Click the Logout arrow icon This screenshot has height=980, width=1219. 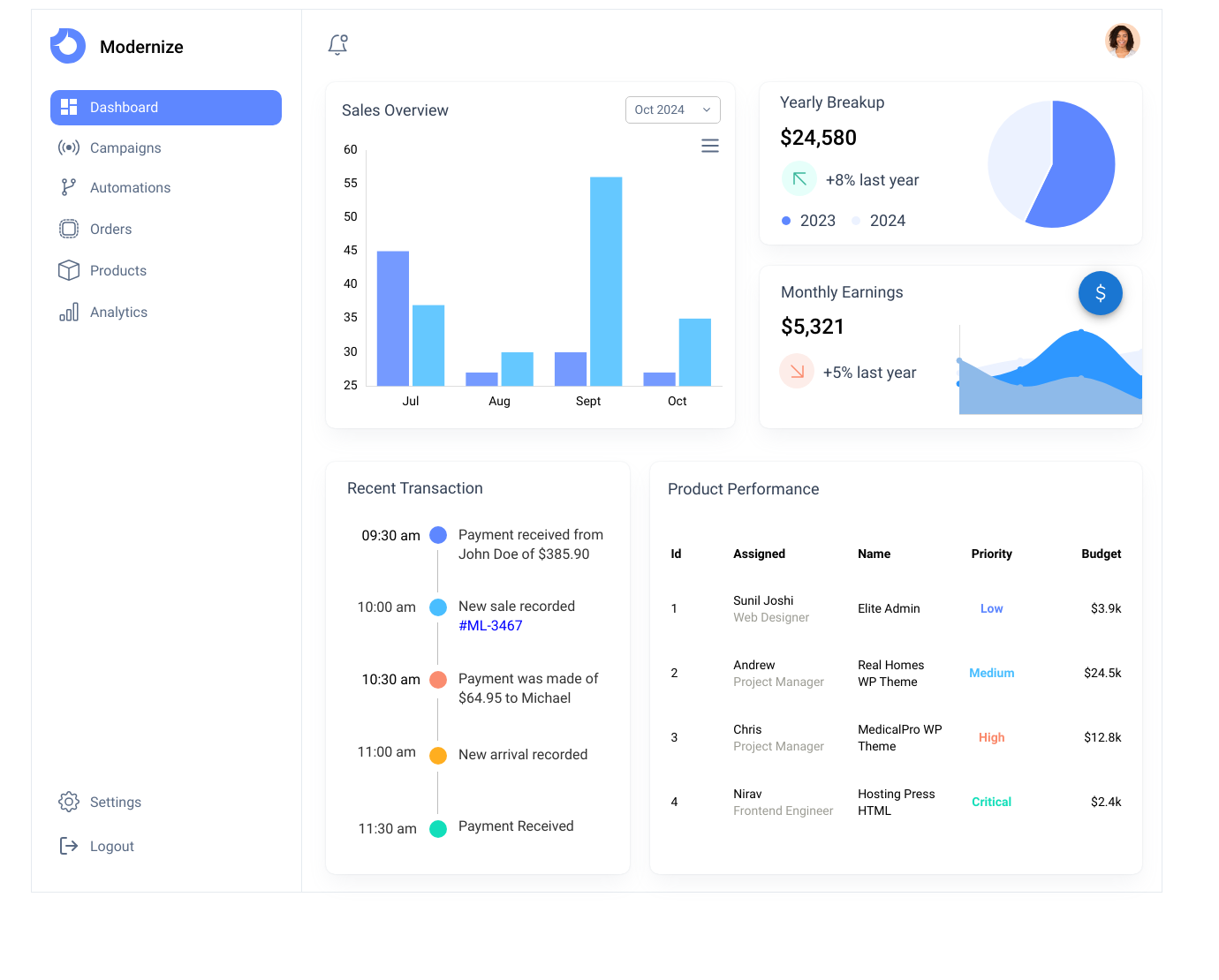click(x=69, y=846)
